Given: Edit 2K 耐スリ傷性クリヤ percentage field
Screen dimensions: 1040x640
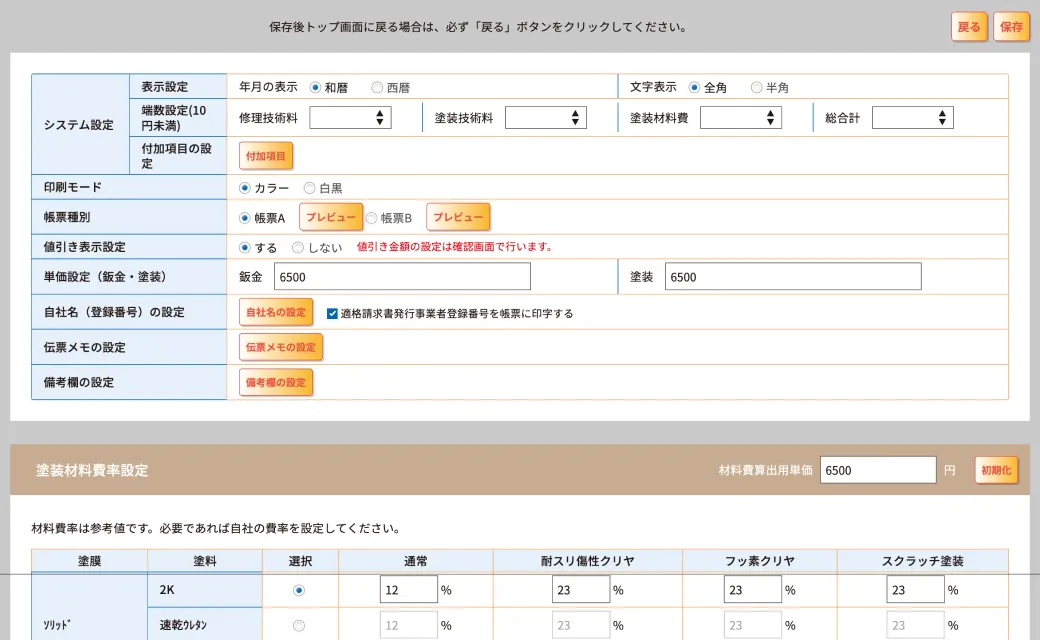Looking at the screenshot, I should [x=580, y=590].
